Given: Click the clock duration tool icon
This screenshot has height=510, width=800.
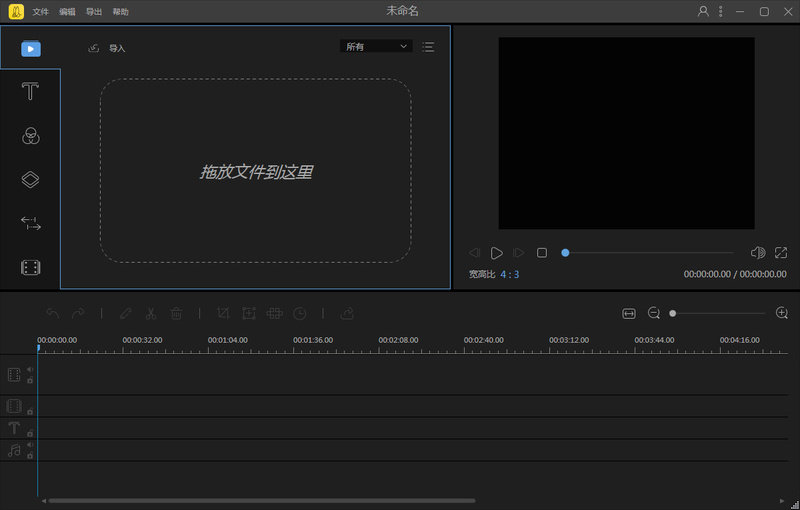Looking at the screenshot, I should (x=300, y=313).
